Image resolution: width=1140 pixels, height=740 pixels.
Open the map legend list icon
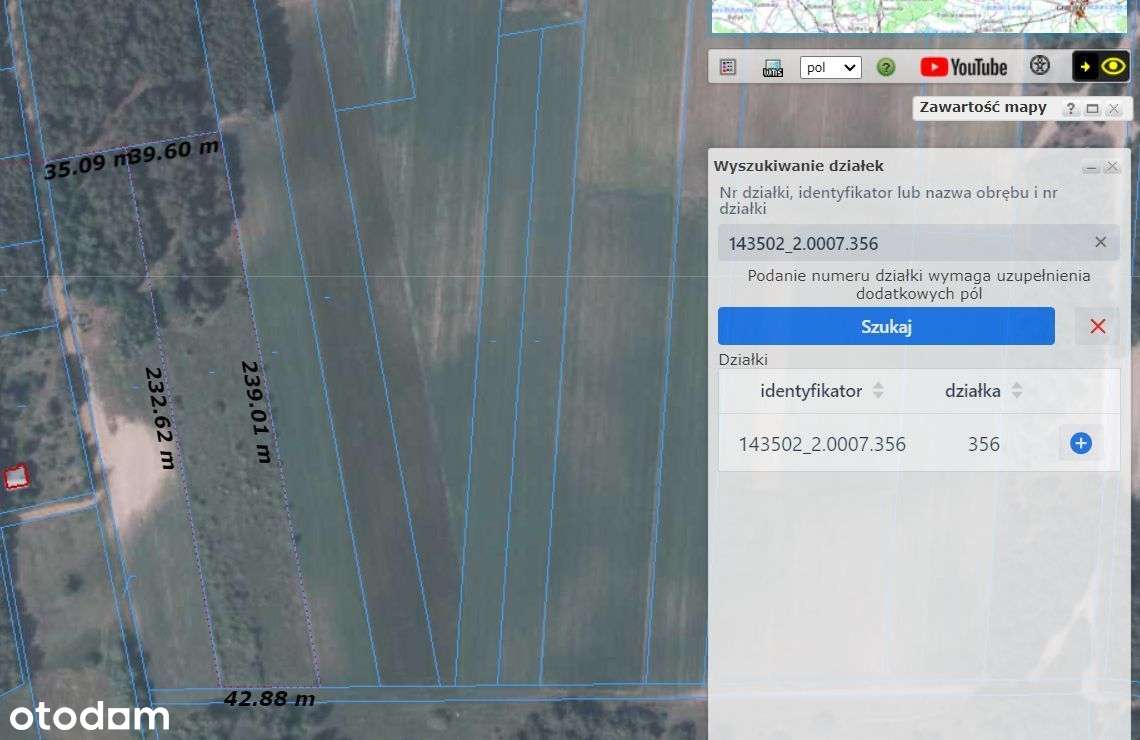tap(728, 68)
